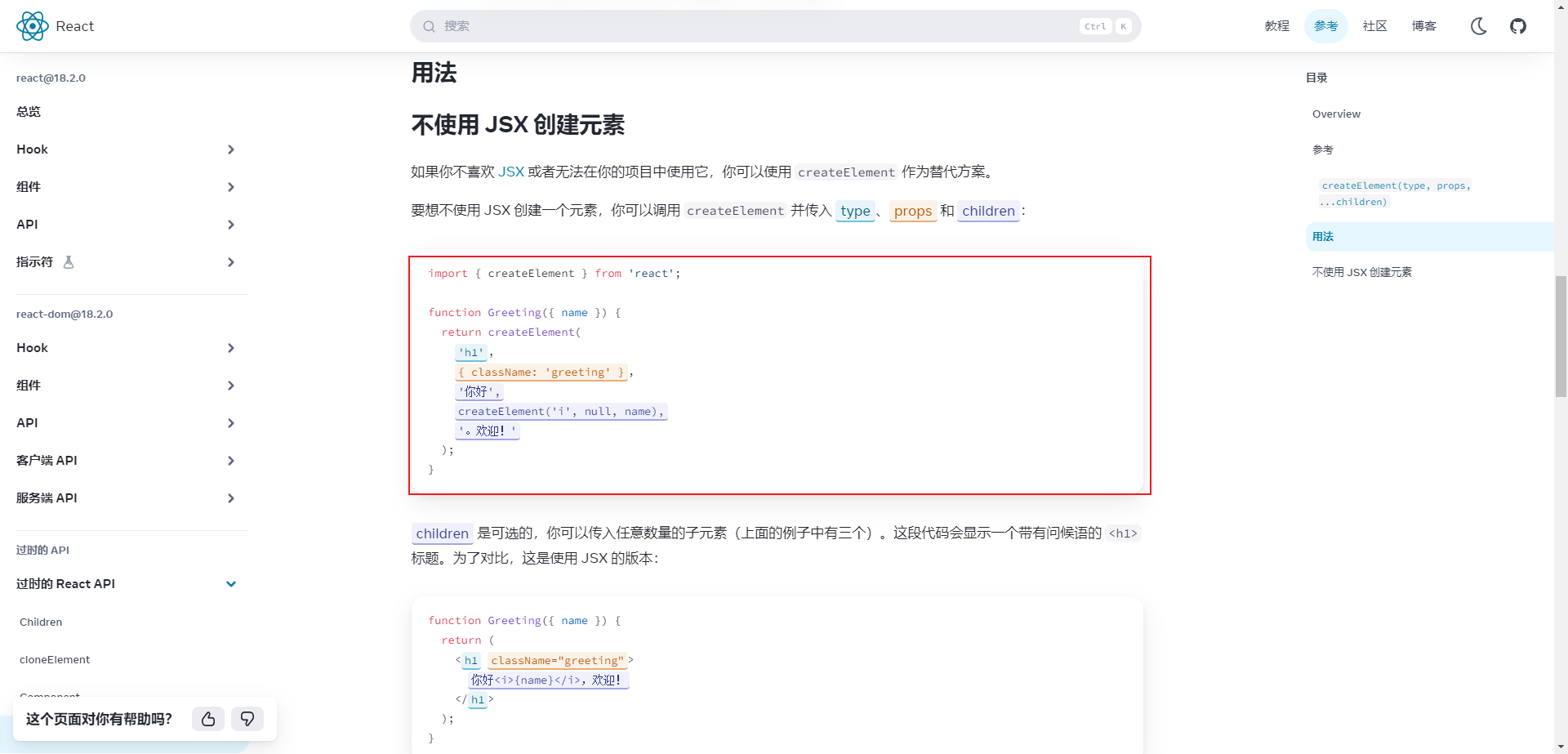
Task: Open the GitHub repository icon
Action: (1519, 25)
